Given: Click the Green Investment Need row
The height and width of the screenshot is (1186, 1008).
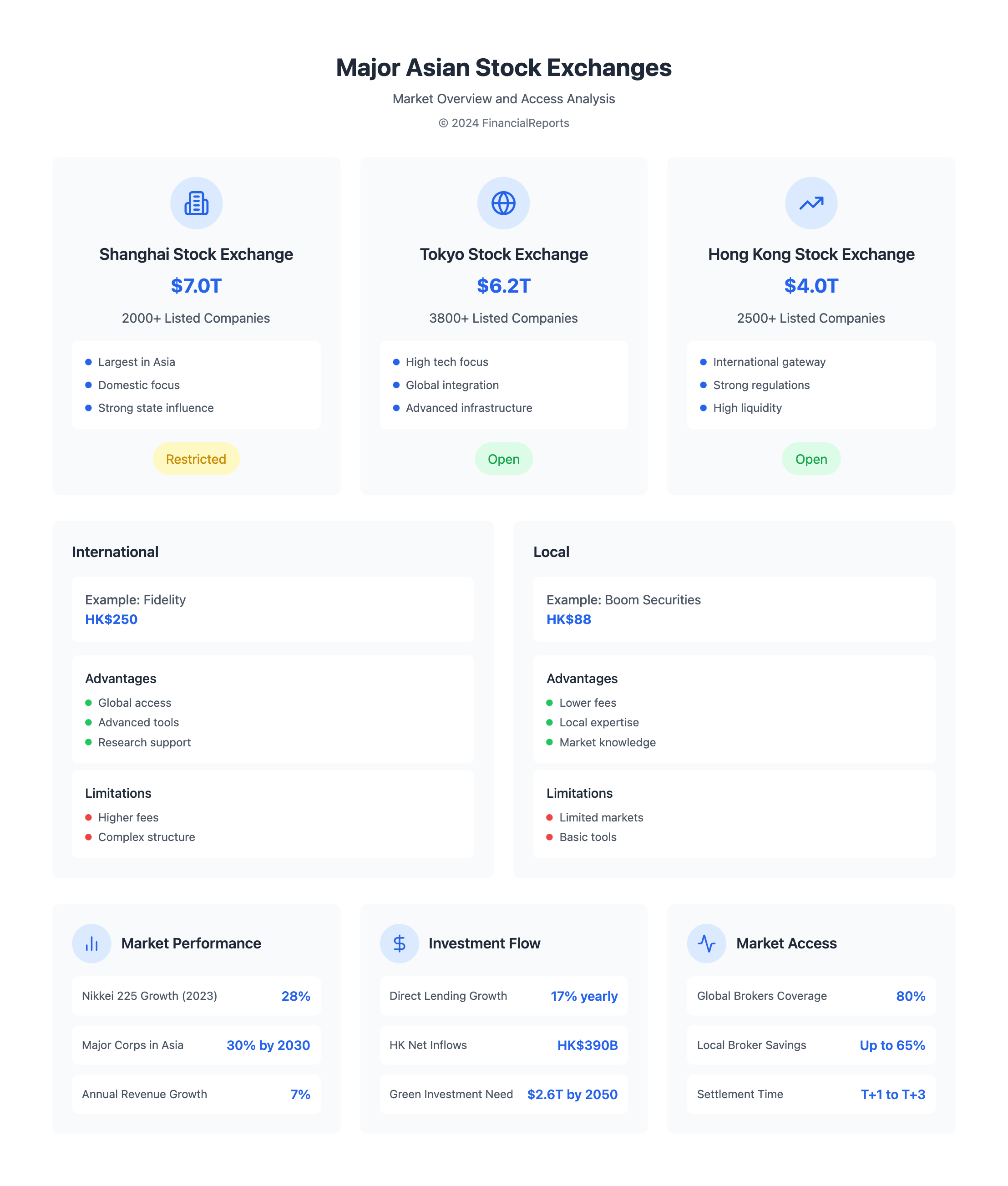Looking at the screenshot, I should point(503,1095).
